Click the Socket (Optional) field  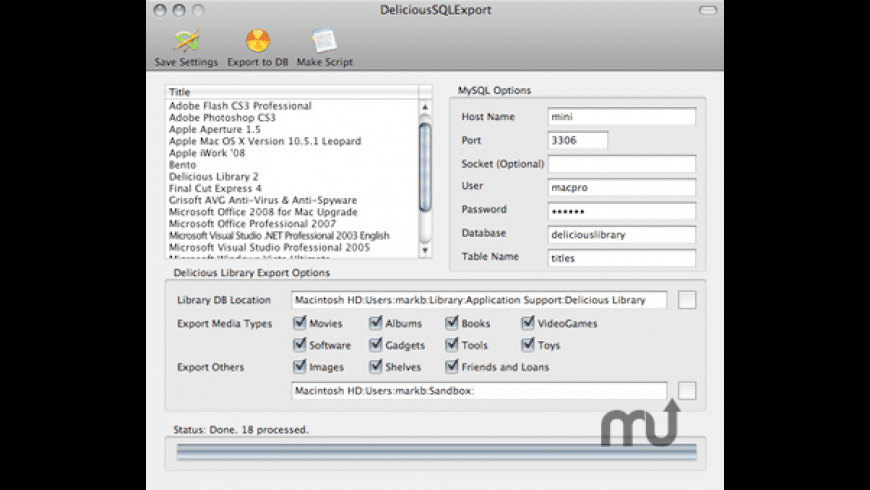click(x=621, y=164)
